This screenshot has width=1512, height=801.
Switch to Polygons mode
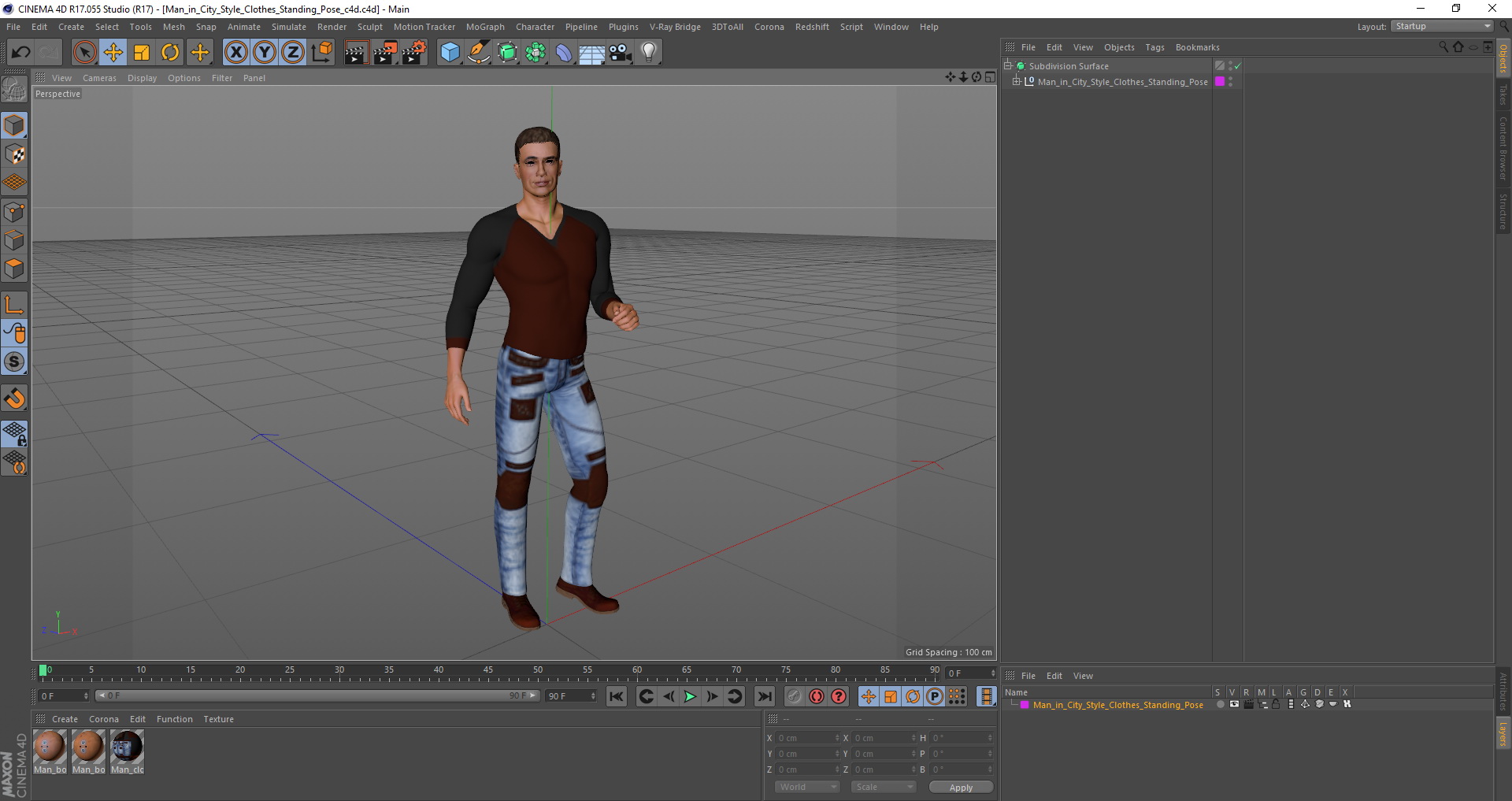[x=14, y=269]
